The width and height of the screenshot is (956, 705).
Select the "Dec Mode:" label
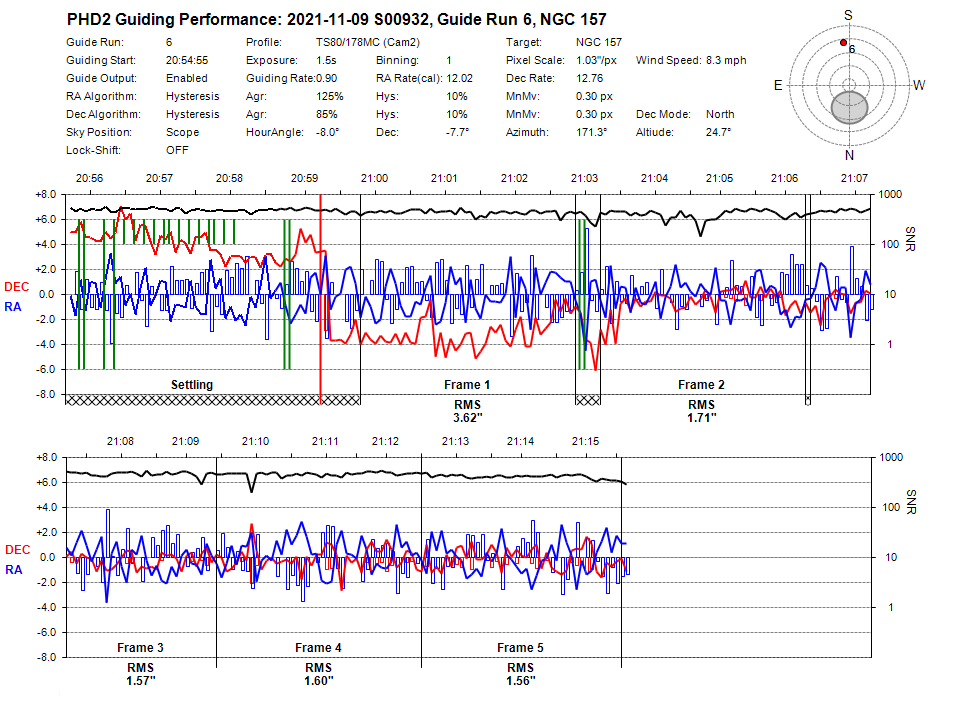click(663, 114)
